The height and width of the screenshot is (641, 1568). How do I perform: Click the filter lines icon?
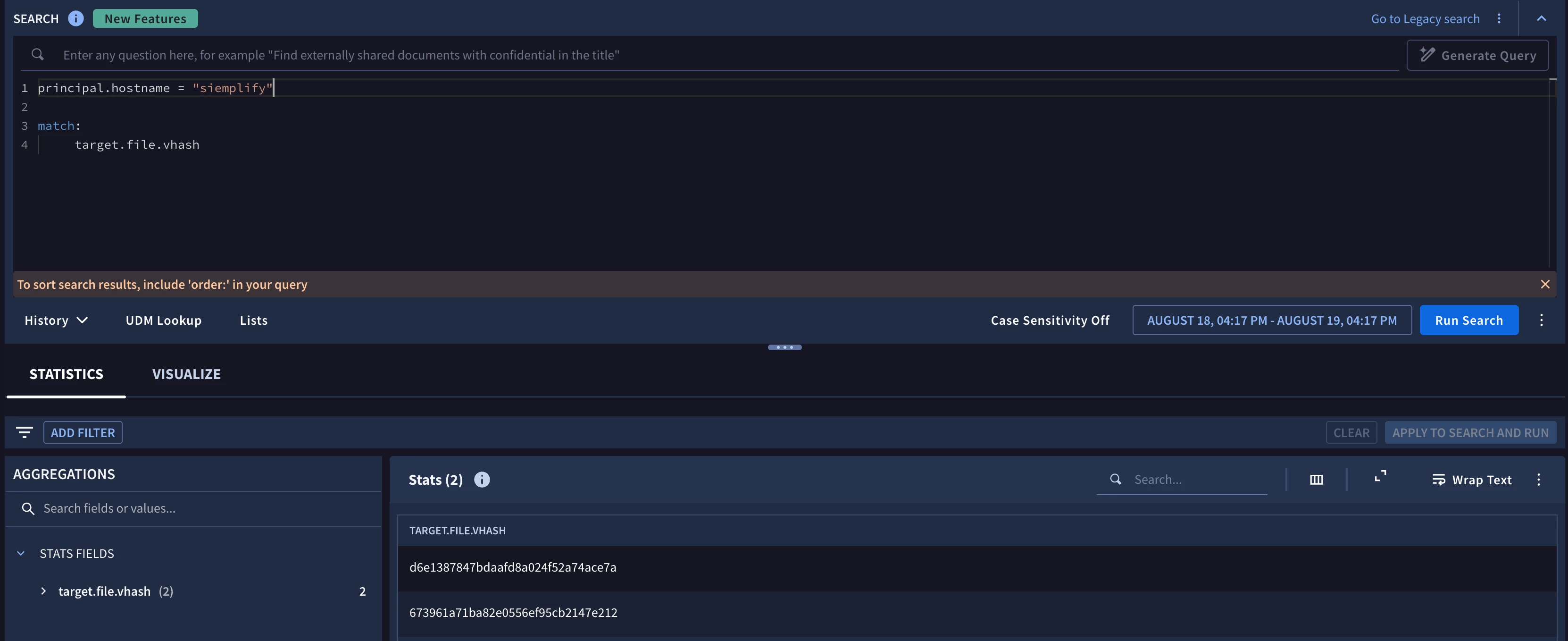25,432
